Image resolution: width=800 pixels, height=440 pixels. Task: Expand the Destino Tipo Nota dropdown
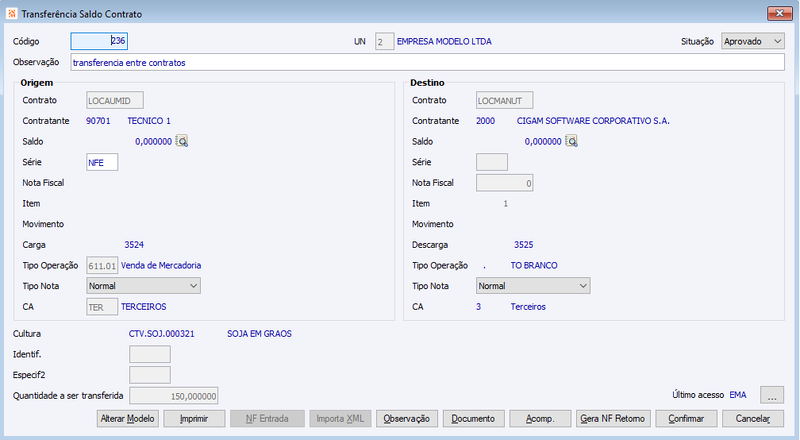click(x=533, y=286)
